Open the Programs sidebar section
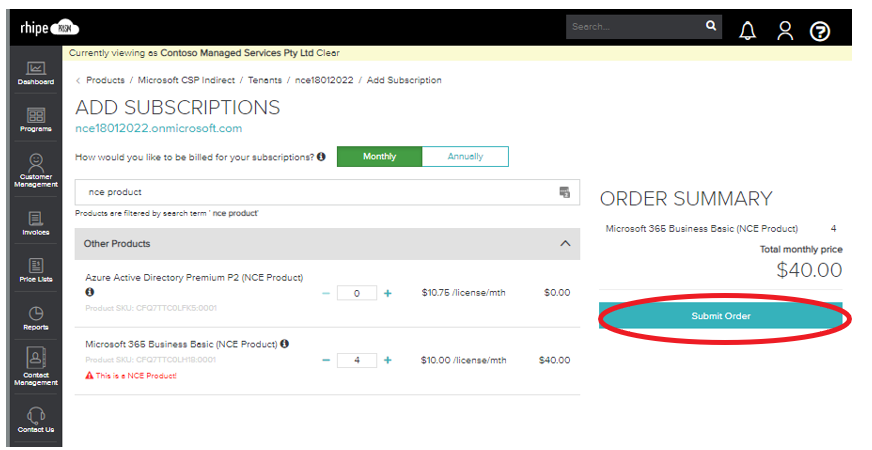This screenshot has height=450, width=872. coord(36,120)
